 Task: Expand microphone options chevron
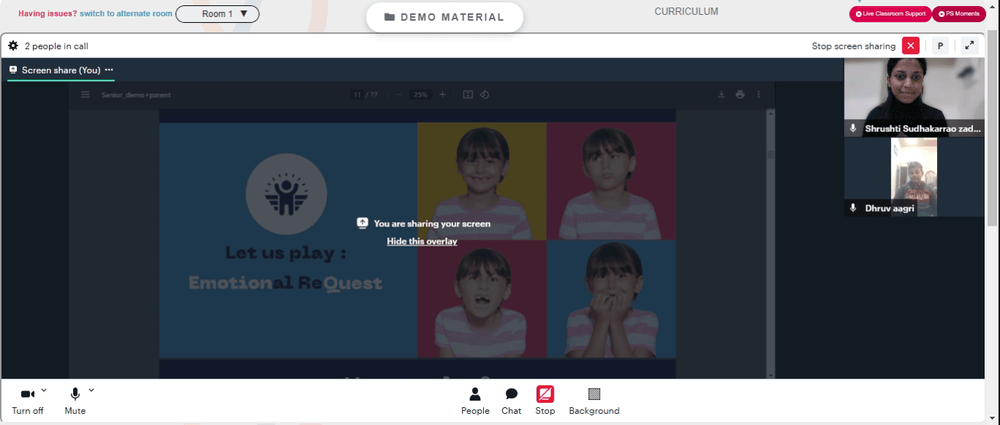click(91, 390)
